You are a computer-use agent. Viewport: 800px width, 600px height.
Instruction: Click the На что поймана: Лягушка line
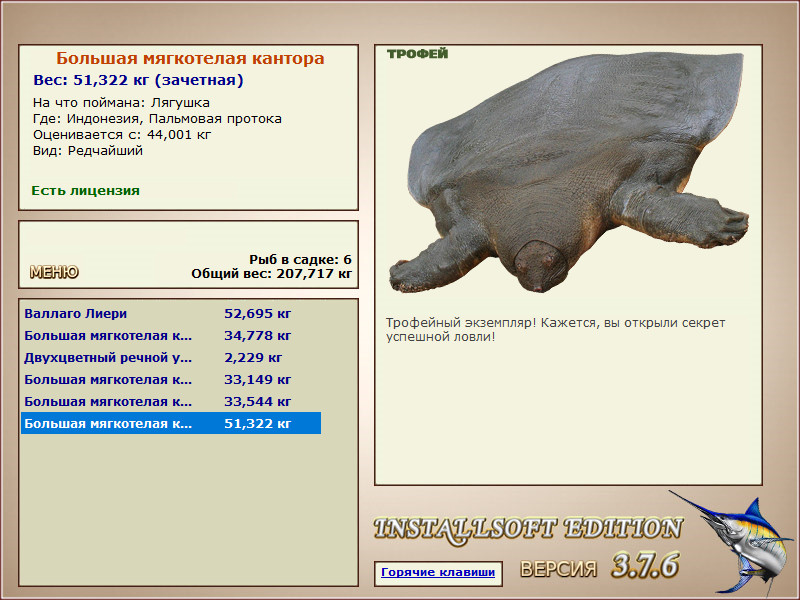pyautogui.click(x=121, y=103)
